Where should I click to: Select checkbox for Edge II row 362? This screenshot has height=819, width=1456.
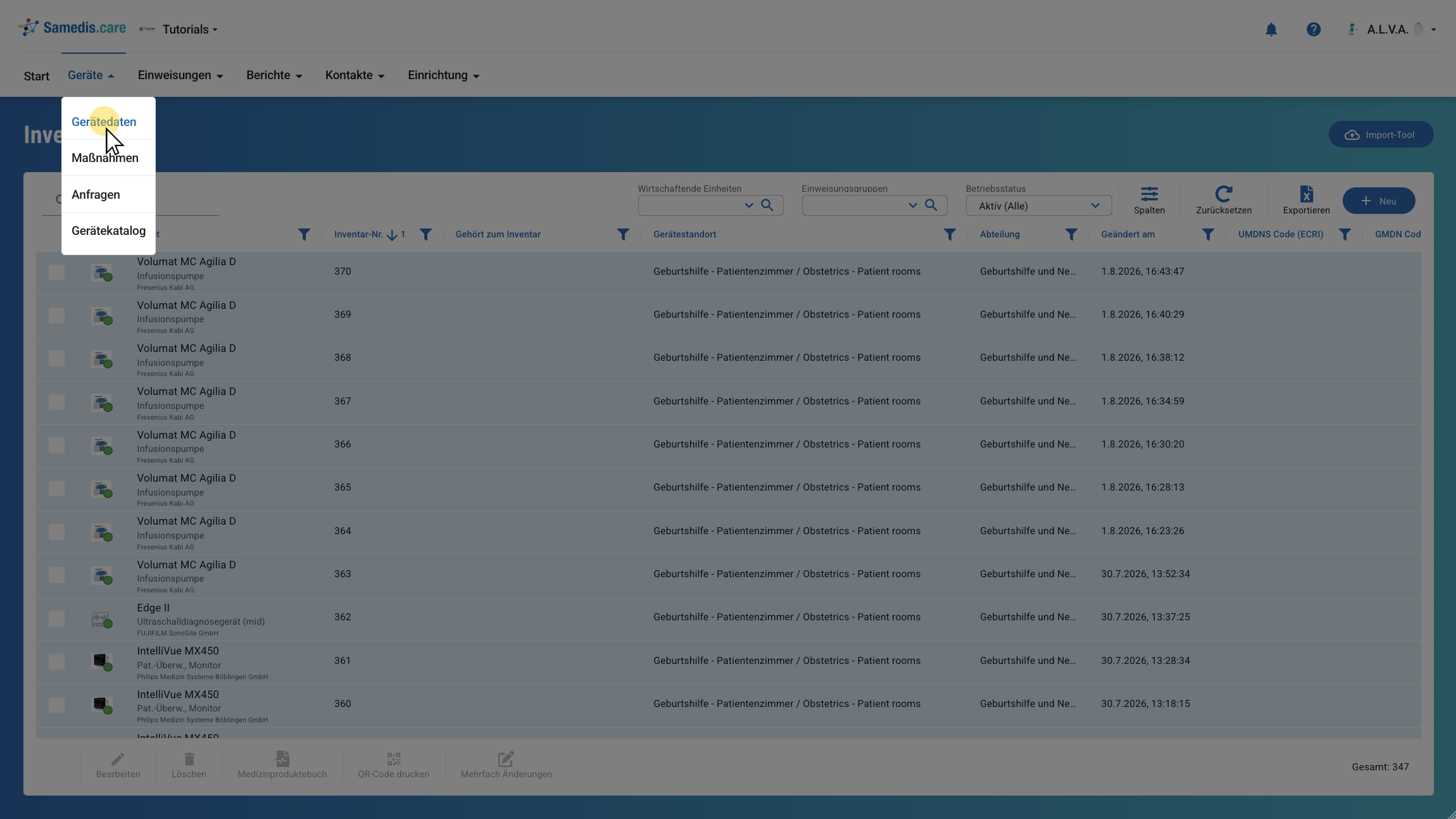point(56,618)
